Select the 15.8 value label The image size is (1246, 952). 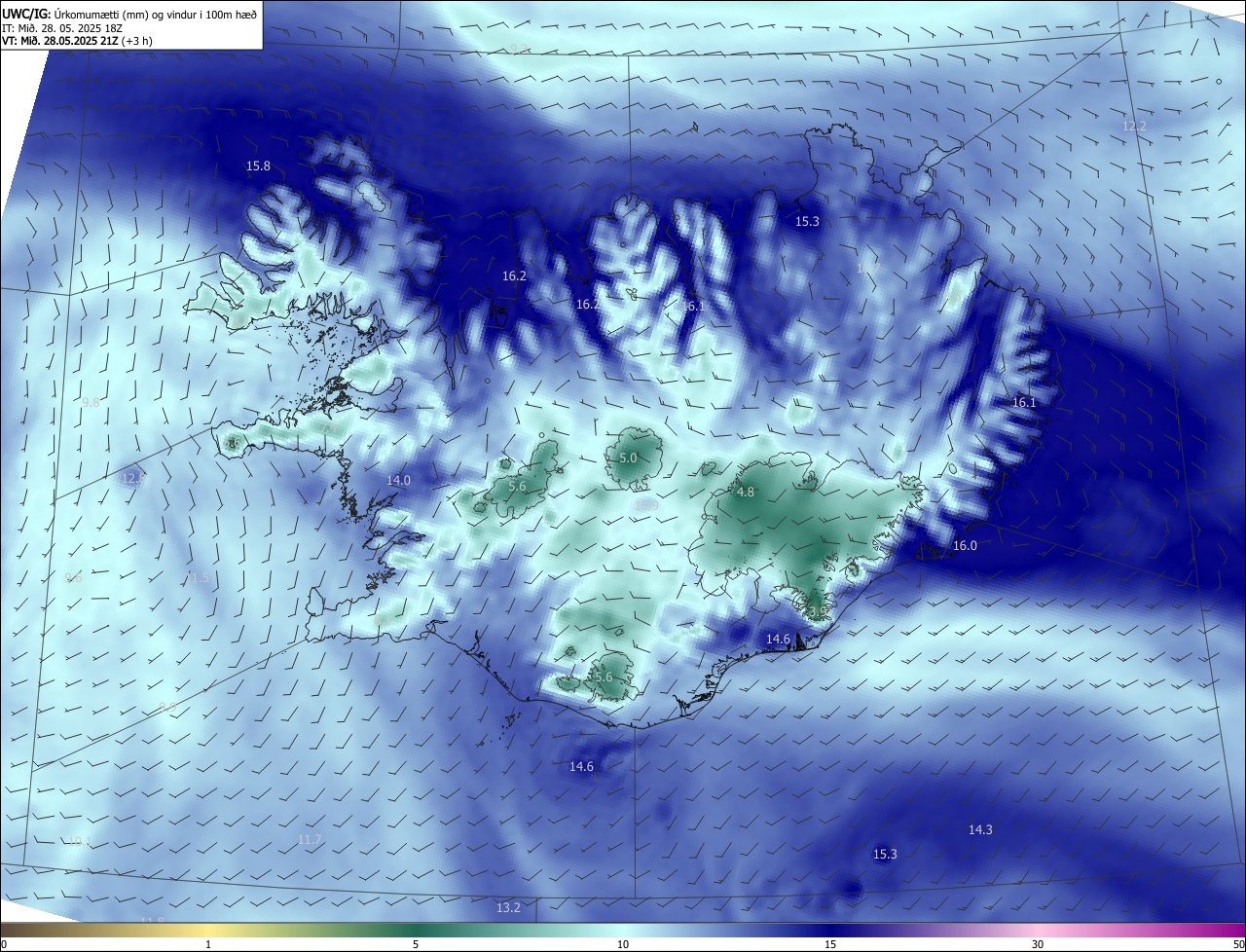click(x=258, y=166)
